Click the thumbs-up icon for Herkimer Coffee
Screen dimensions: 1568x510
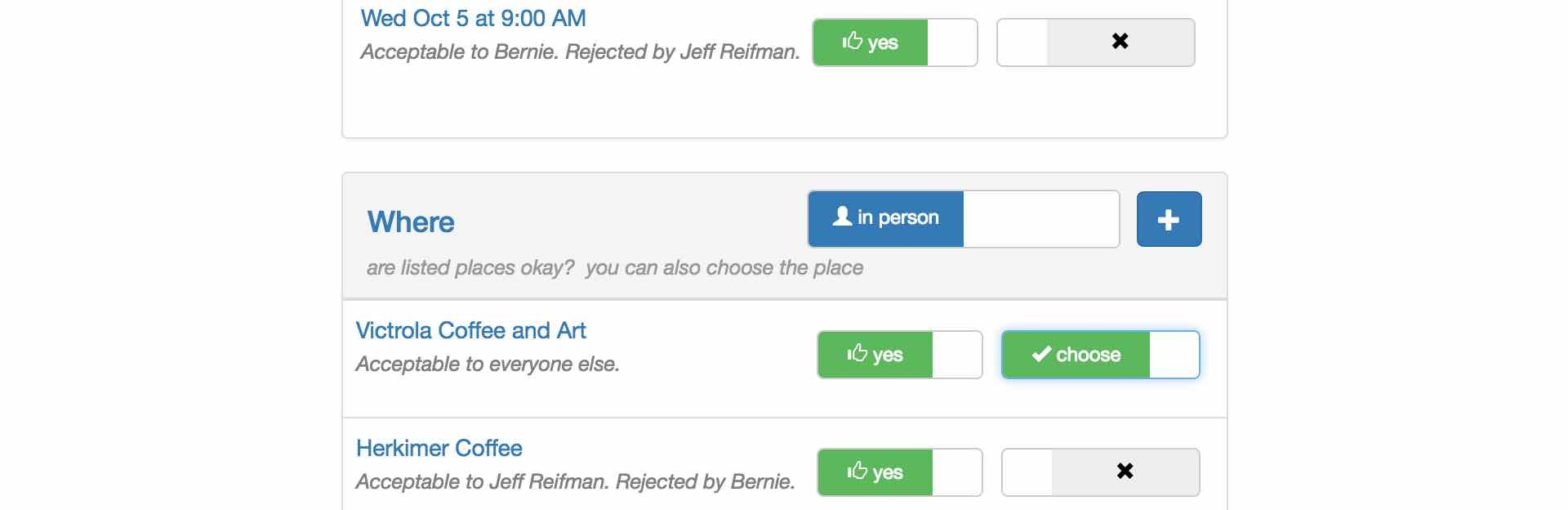click(x=857, y=471)
